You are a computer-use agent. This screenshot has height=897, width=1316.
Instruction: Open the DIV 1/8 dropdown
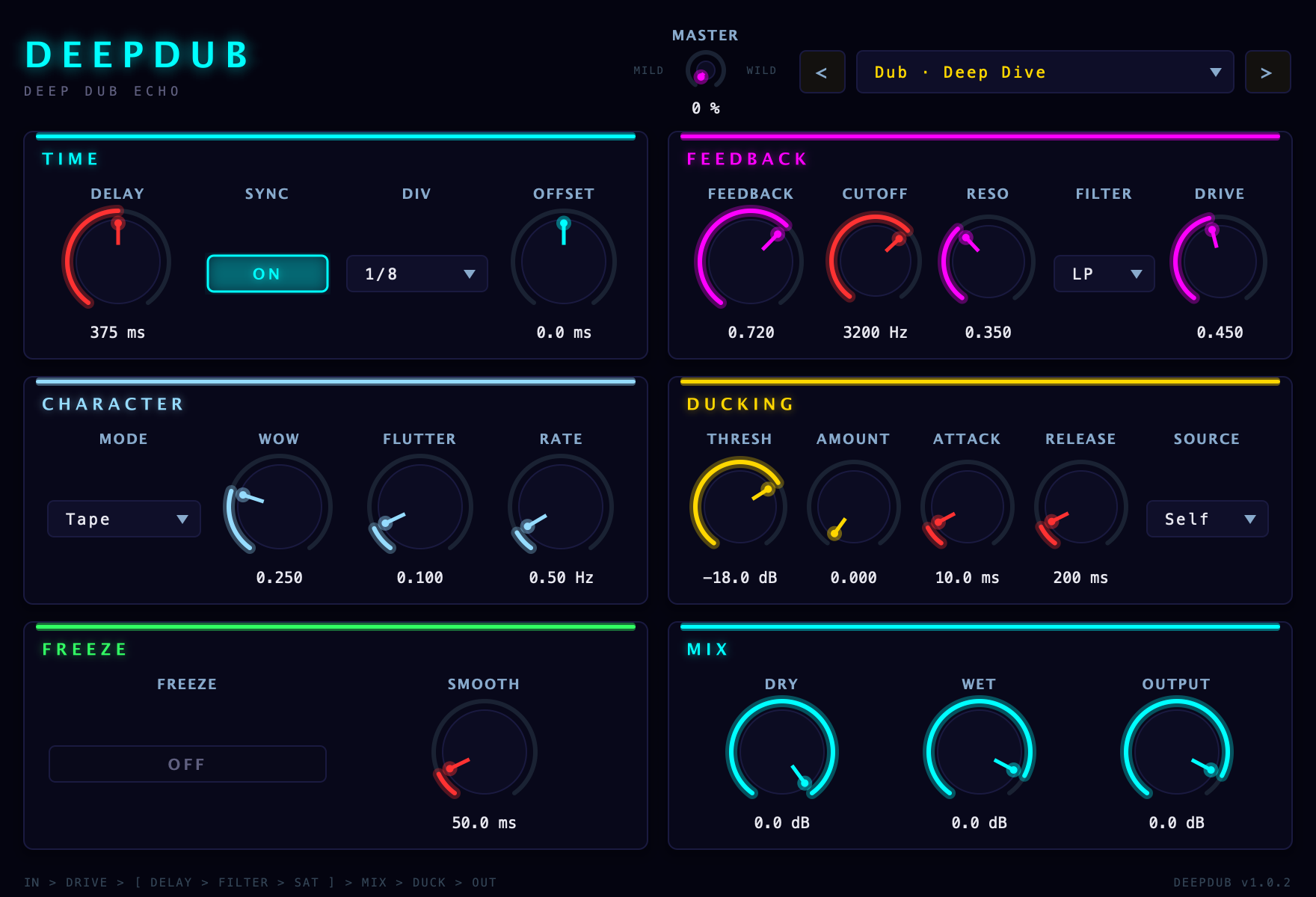click(416, 274)
